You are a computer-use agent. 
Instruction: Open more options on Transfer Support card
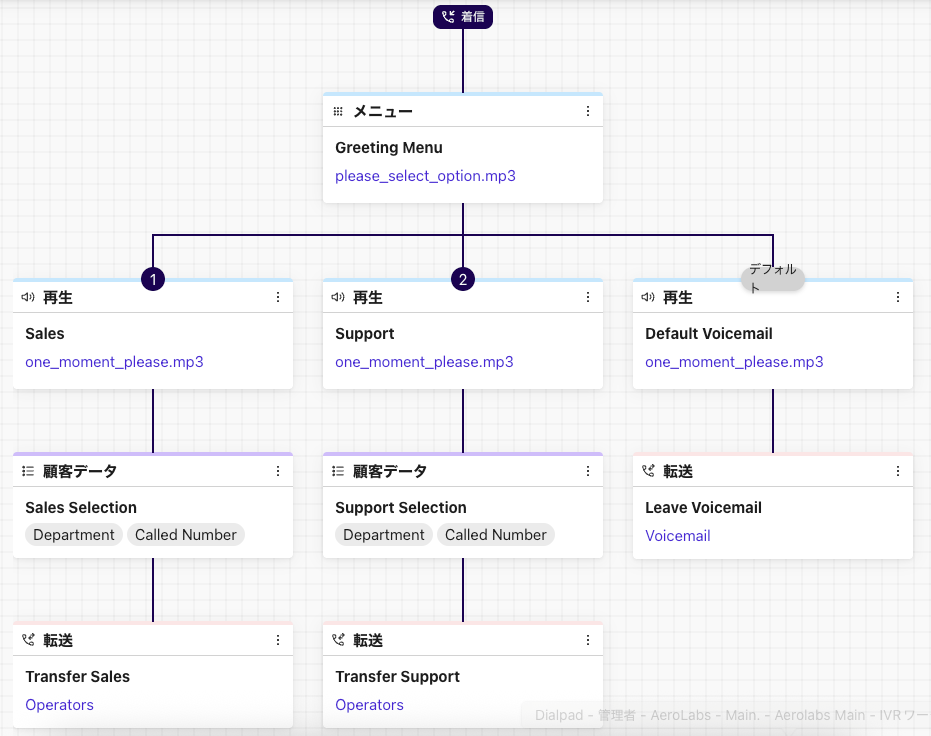click(588, 640)
